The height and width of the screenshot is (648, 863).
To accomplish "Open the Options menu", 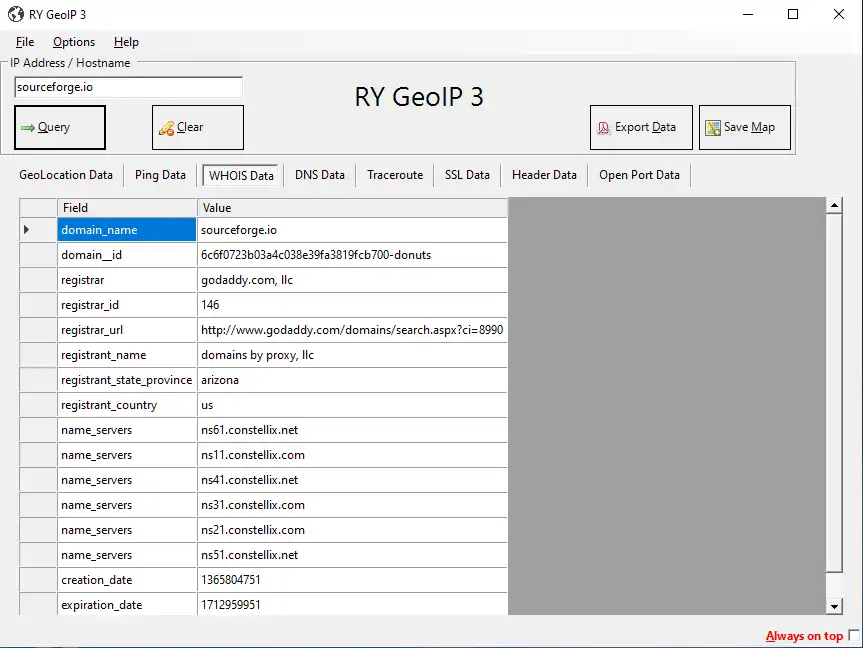I will tap(74, 42).
